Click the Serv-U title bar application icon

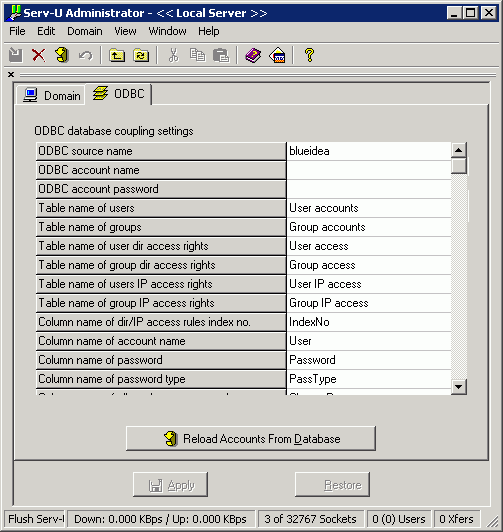(x=15, y=13)
